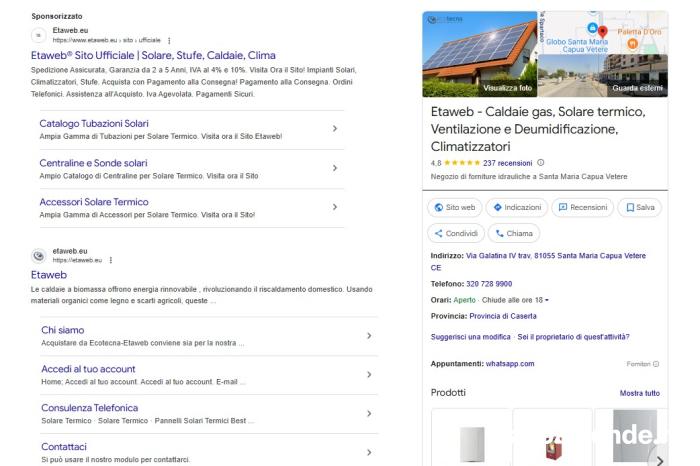Image resolution: width=700 pixels, height=466 pixels.
Task: Open the Contattaci sitelink
Action: (64, 447)
